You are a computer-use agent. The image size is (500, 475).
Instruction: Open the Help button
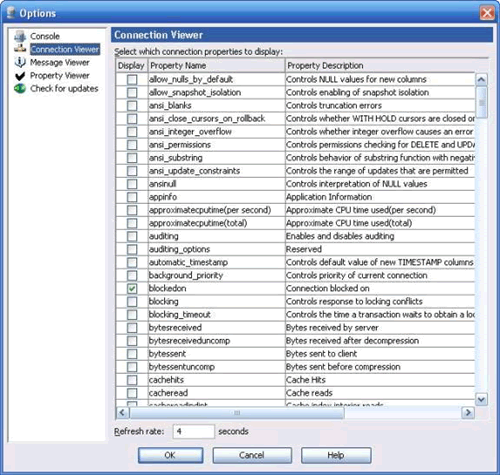tap(336, 455)
